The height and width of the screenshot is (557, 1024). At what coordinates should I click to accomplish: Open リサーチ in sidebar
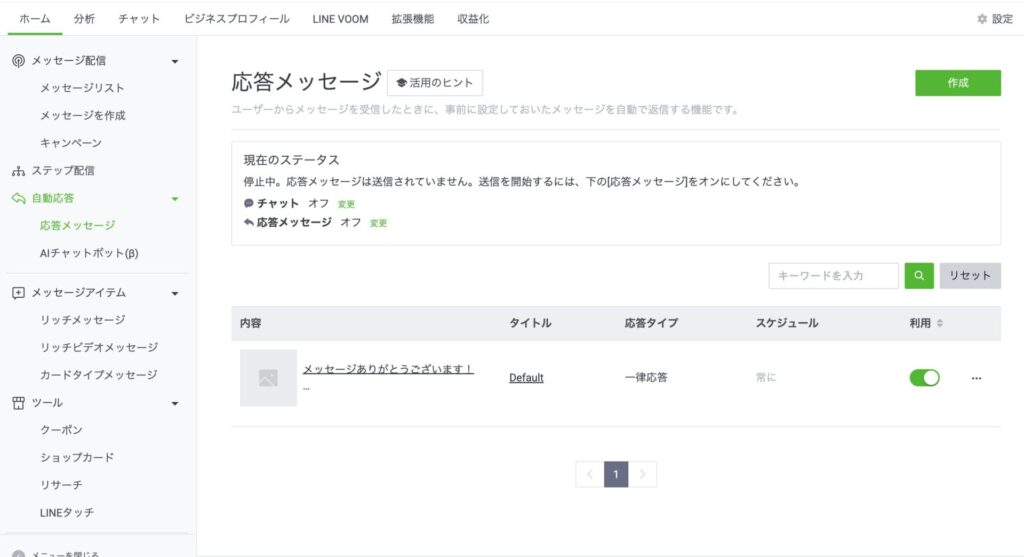61,485
